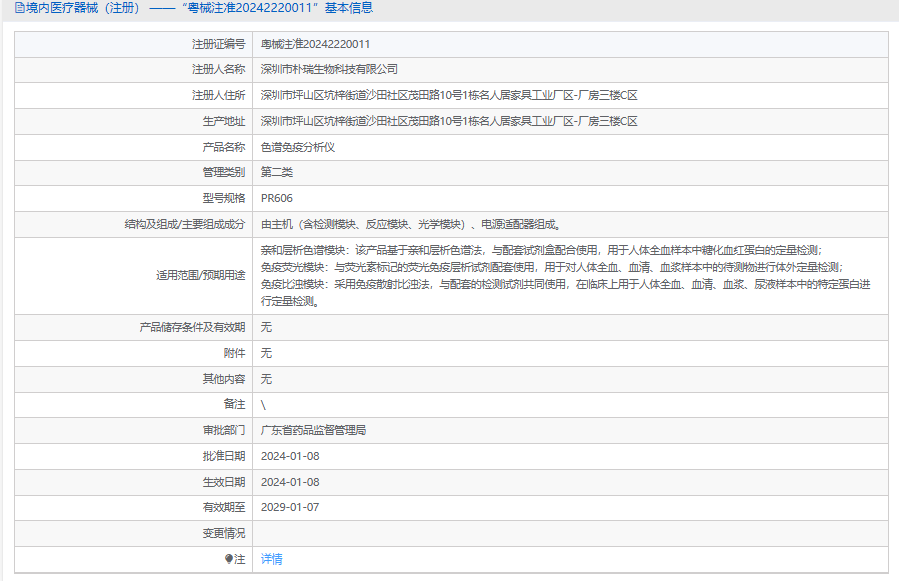Viewport: 899px width, 581px height.
Task: Click the label 有效期至
Action: tap(224, 507)
